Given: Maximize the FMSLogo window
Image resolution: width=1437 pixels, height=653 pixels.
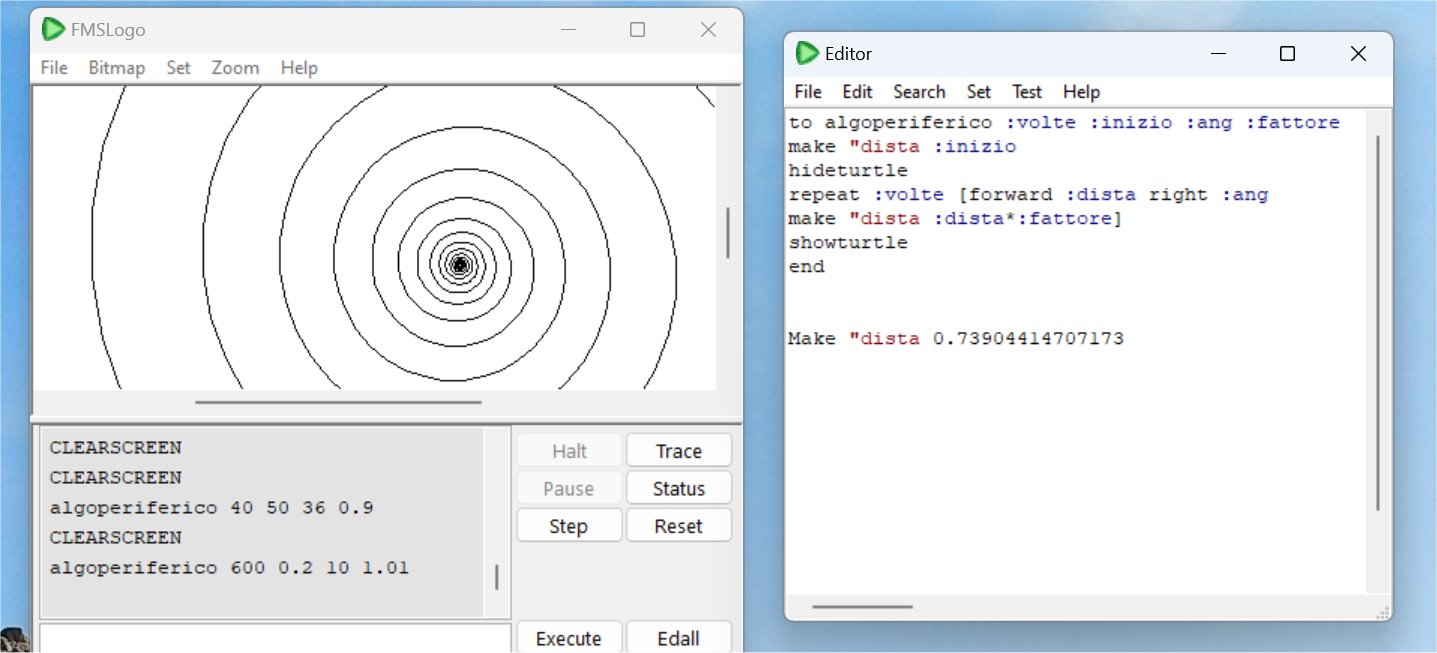Looking at the screenshot, I should click(637, 30).
